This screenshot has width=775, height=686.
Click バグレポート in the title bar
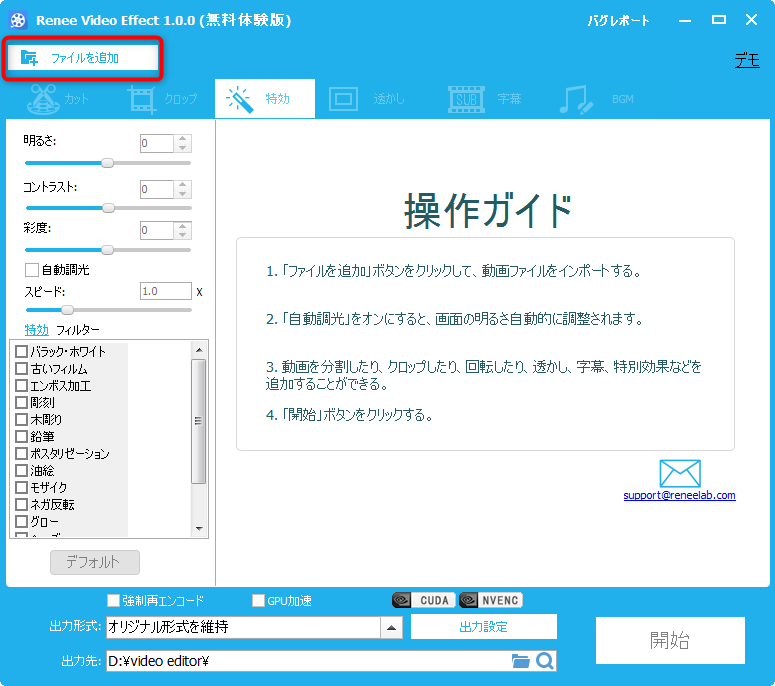click(x=618, y=21)
